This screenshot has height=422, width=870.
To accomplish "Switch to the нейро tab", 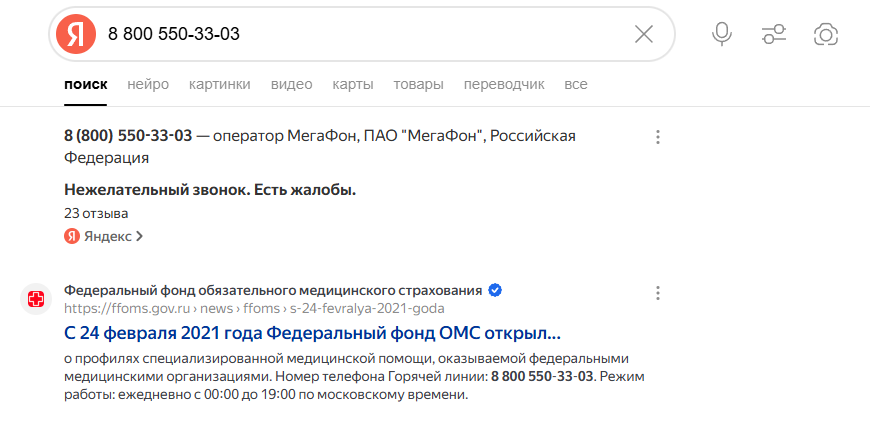I will (x=148, y=85).
